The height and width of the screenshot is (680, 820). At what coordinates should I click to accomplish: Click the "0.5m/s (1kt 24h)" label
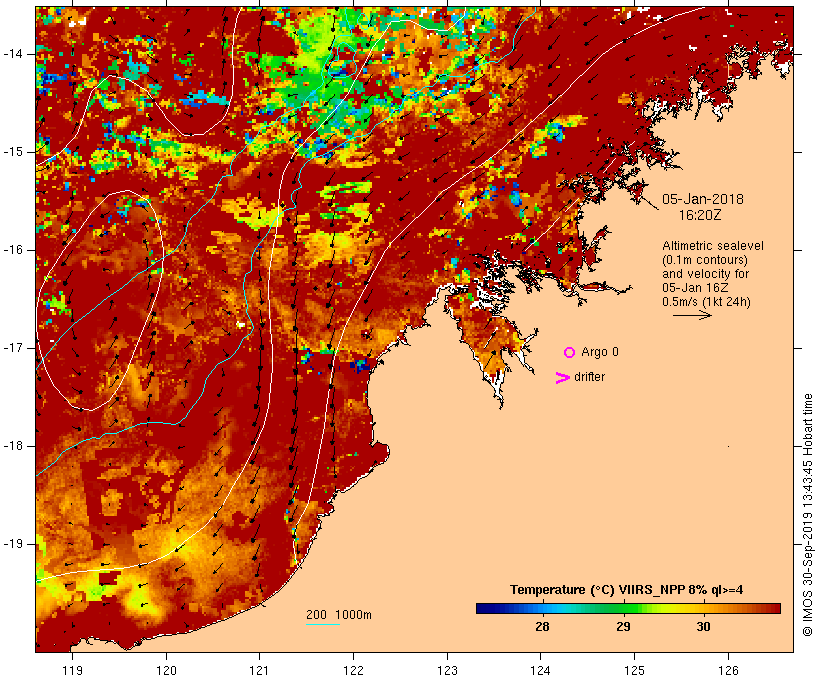click(x=706, y=302)
